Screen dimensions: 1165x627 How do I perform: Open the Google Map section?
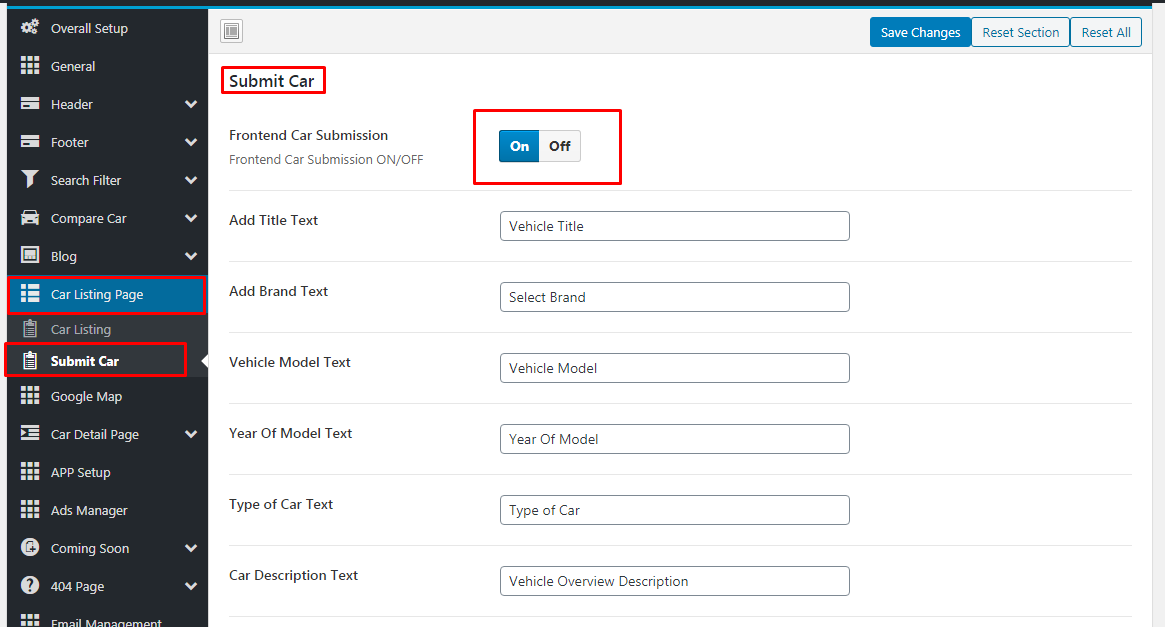[x=108, y=396]
